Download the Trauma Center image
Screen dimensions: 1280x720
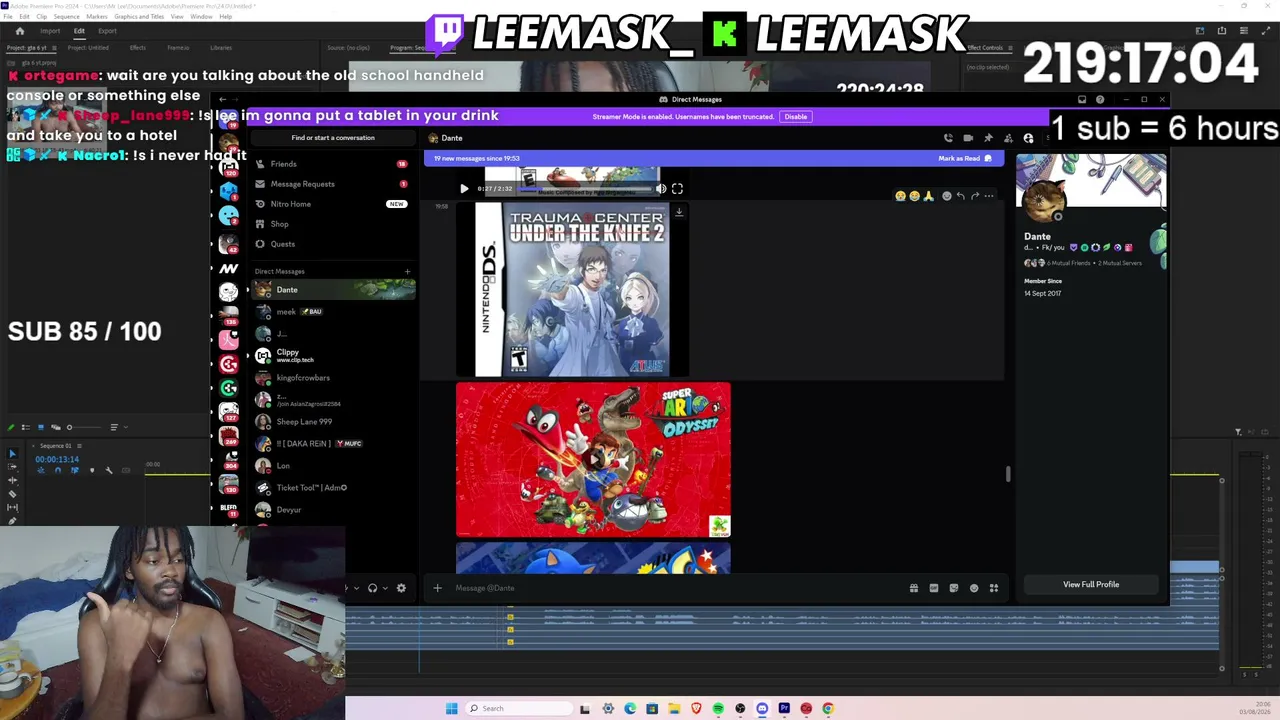[679, 212]
